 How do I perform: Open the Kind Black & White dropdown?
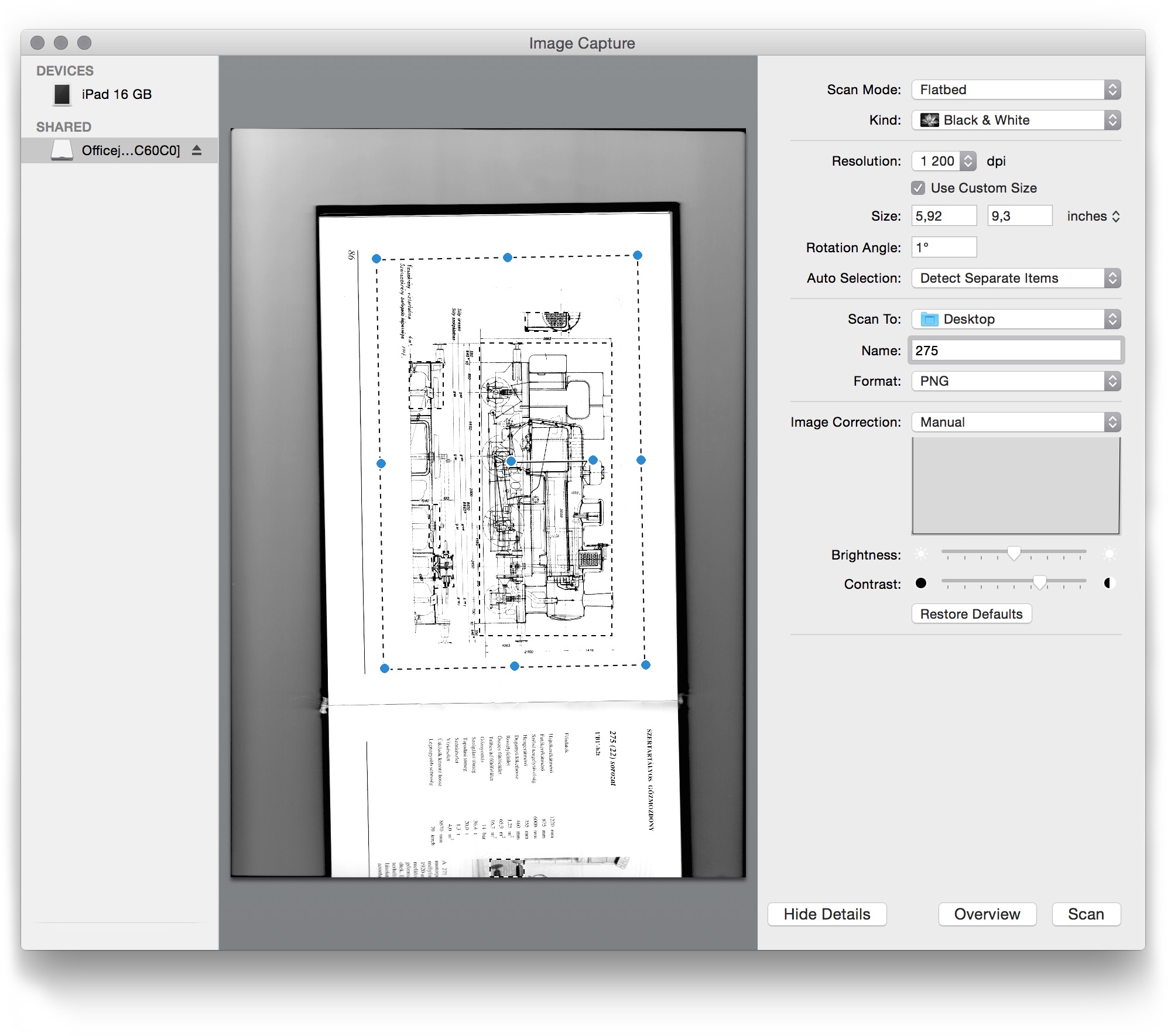[x=1016, y=120]
